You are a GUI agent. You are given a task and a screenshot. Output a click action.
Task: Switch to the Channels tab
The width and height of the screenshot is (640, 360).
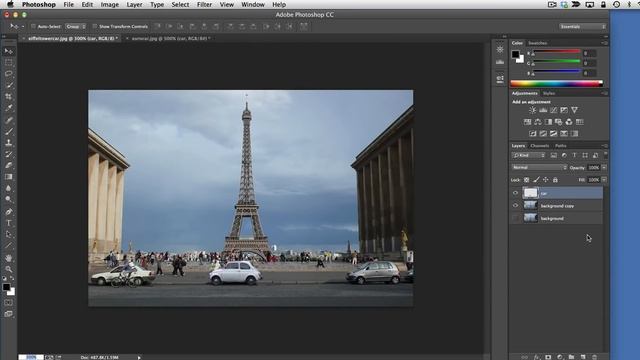tap(540, 146)
